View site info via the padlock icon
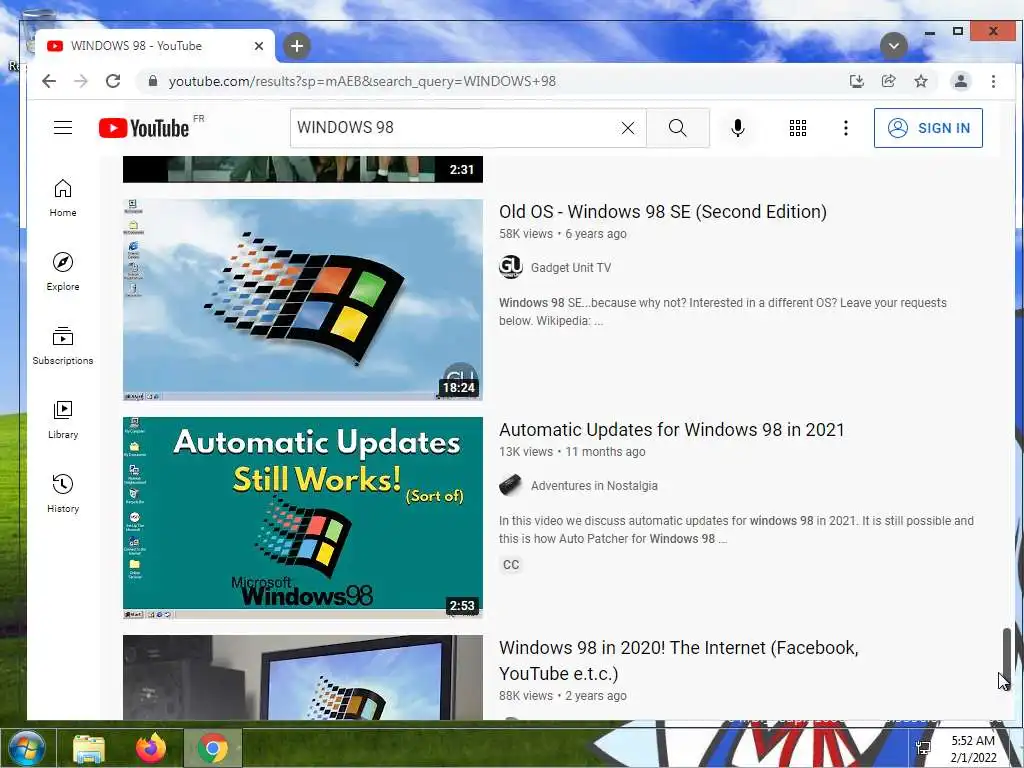The height and width of the screenshot is (768, 1024). coord(153,81)
